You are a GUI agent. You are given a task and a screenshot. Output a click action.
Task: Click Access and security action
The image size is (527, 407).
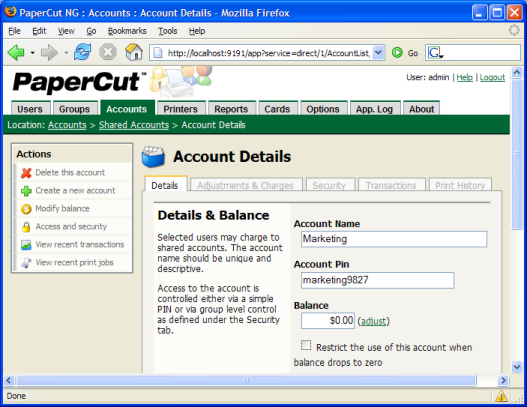point(71,227)
